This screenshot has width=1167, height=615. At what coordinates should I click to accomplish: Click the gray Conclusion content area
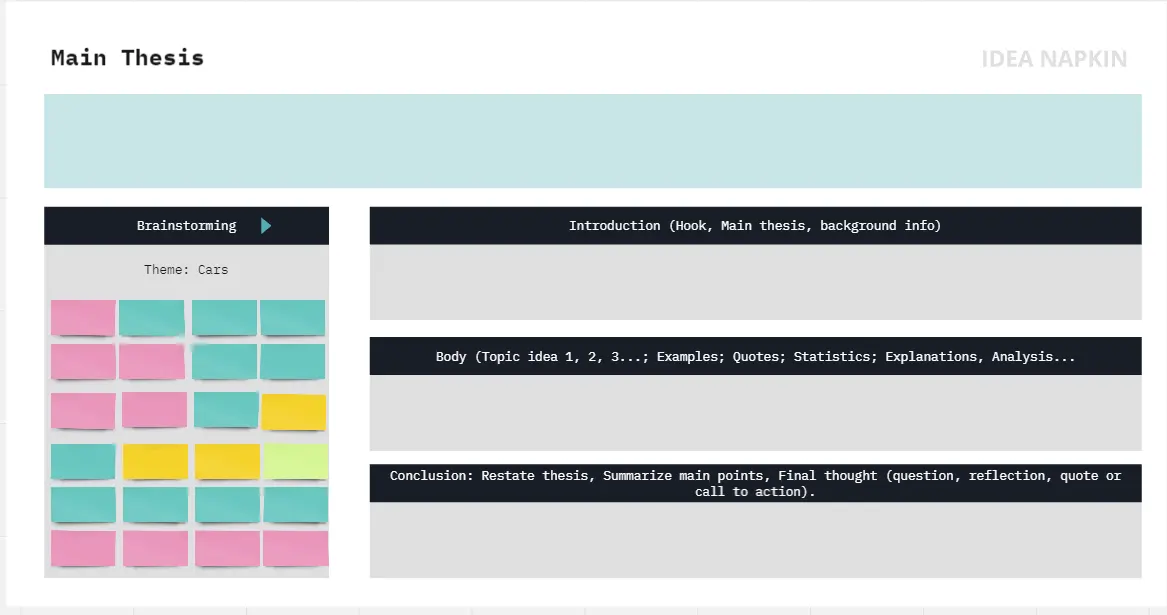tap(755, 539)
